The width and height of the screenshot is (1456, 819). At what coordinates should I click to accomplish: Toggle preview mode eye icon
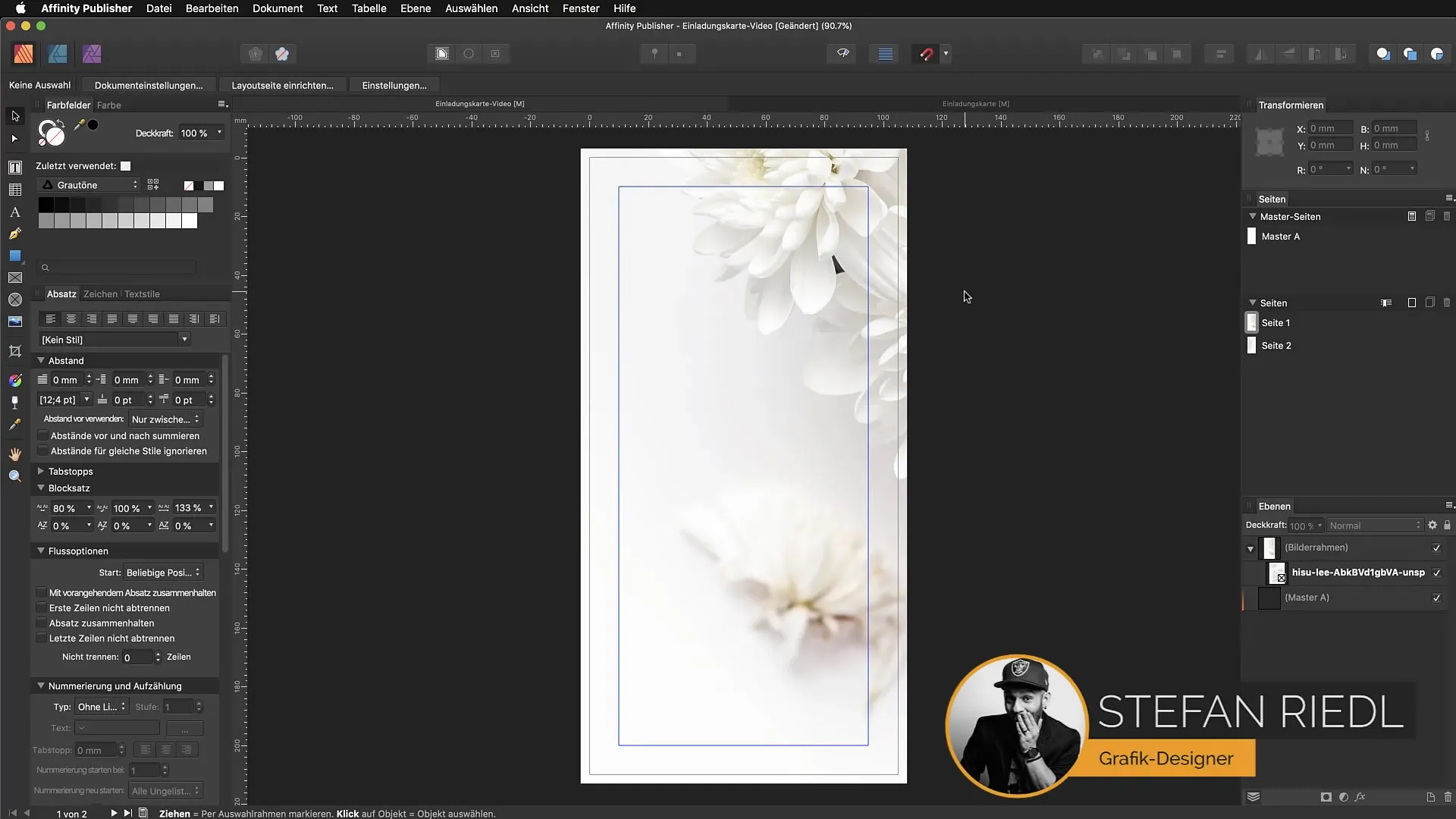pyautogui.click(x=843, y=54)
